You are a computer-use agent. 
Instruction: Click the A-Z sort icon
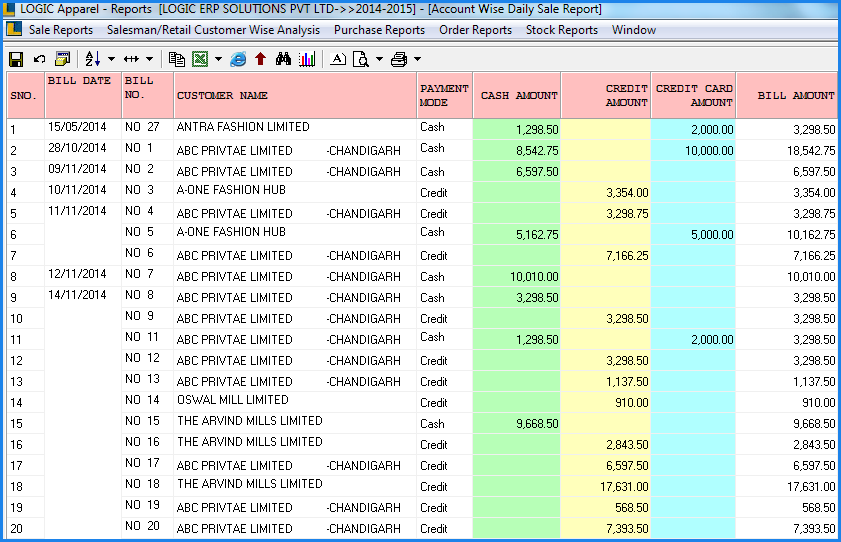pos(92,59)
